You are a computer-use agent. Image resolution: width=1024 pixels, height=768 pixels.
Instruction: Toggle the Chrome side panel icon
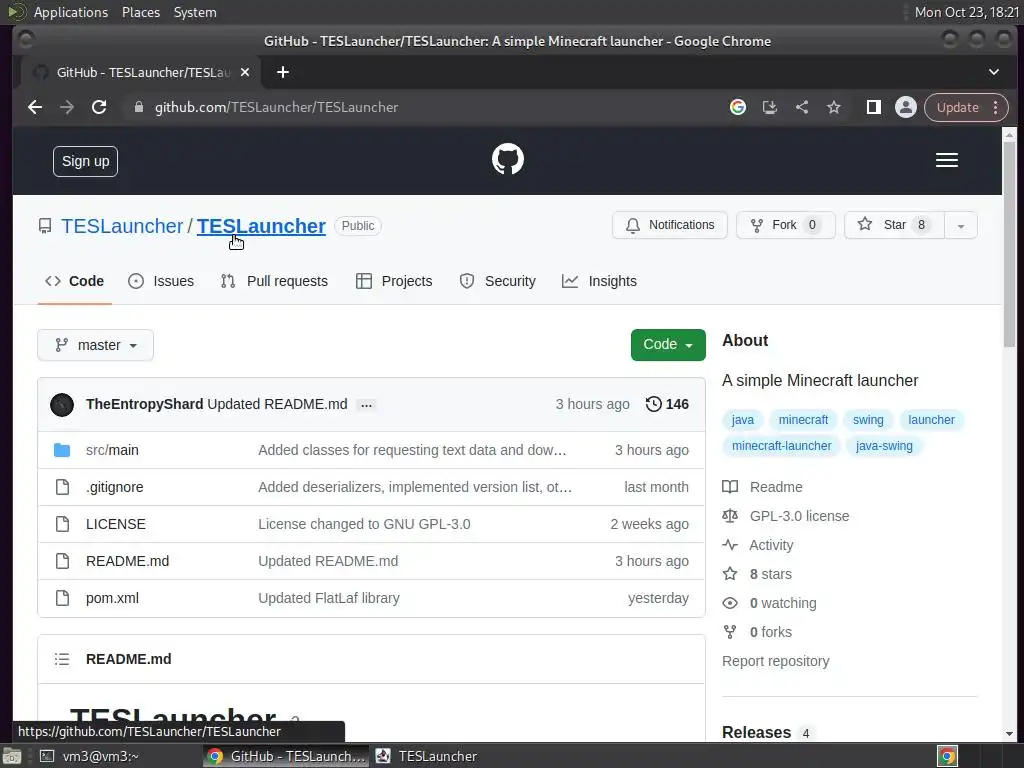873,107
